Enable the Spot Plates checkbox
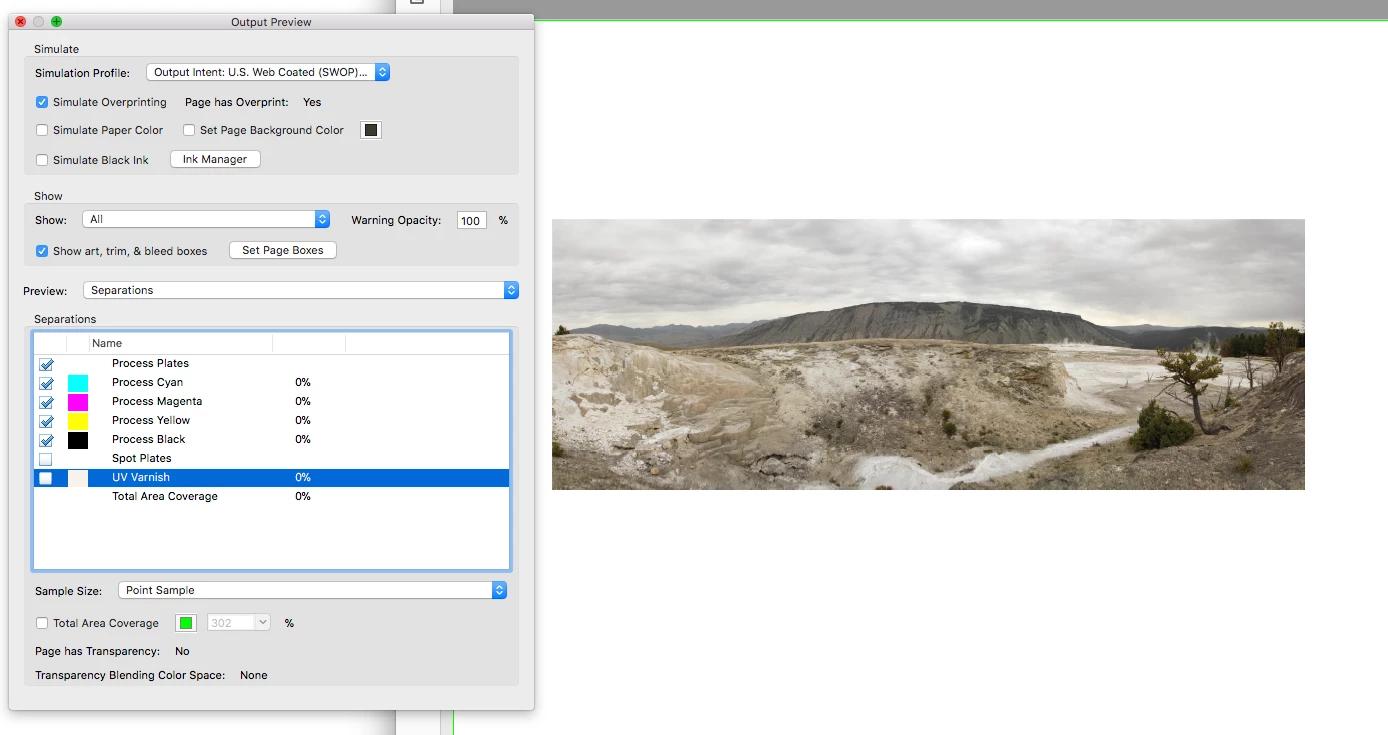The height and width of the screenshot is (735, 1388). click(x=46, y=459)
